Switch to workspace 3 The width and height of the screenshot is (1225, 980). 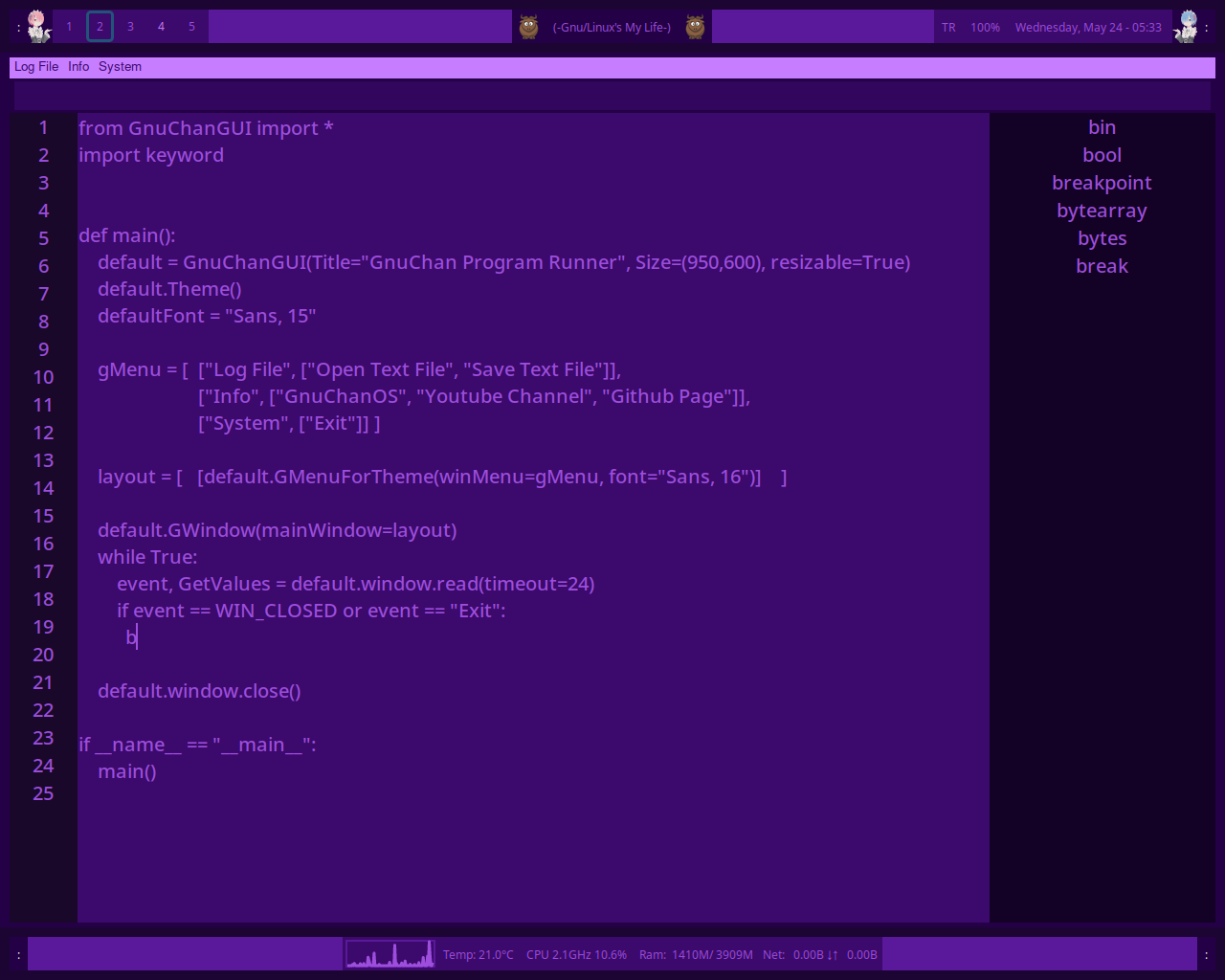130,26
